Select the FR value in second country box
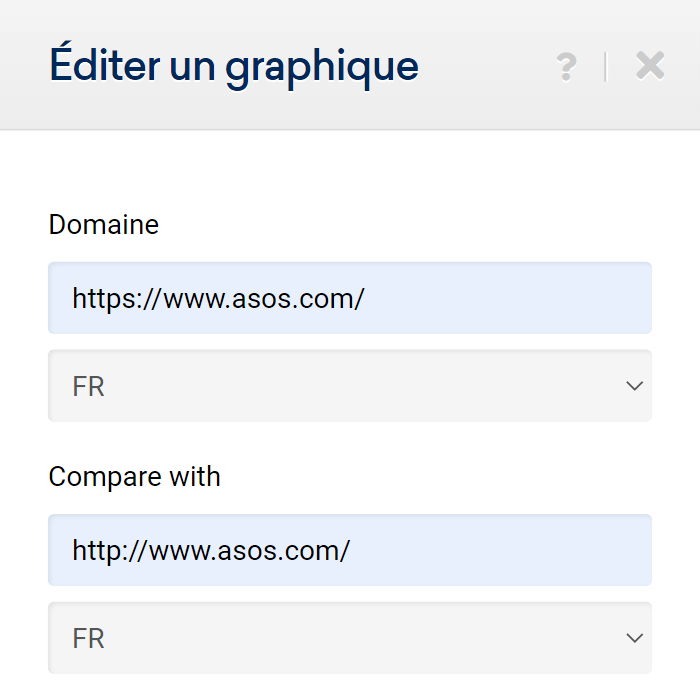Image resolution: width=700 pixels, height=690 pixels. [88, 639]
